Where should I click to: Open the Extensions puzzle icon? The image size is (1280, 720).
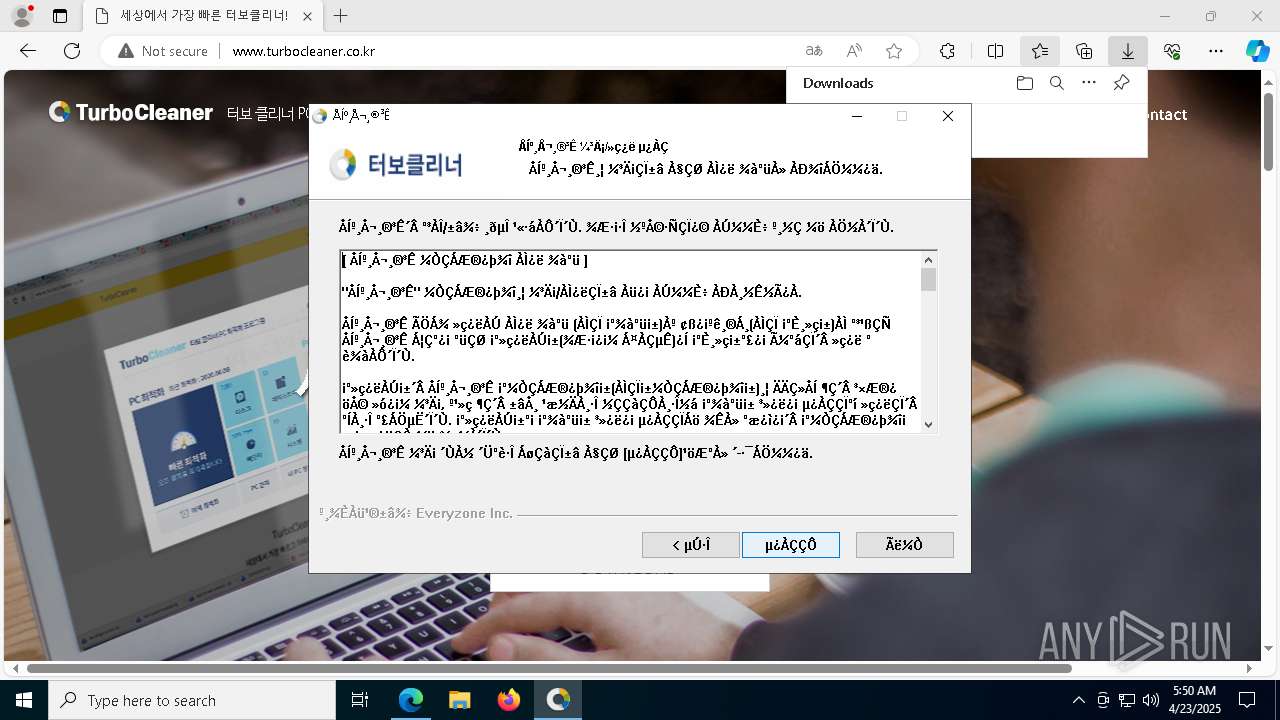(x=947, y=51)
